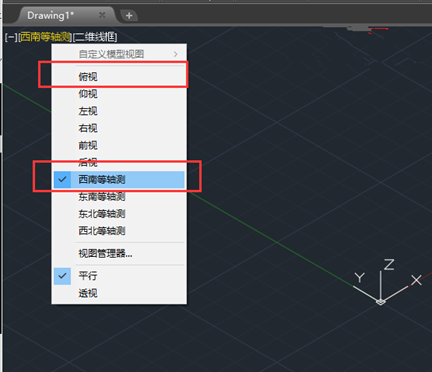Click the checkmark beside 西南等轴测
Screen dimensions: 432x372
pos(62,179)
